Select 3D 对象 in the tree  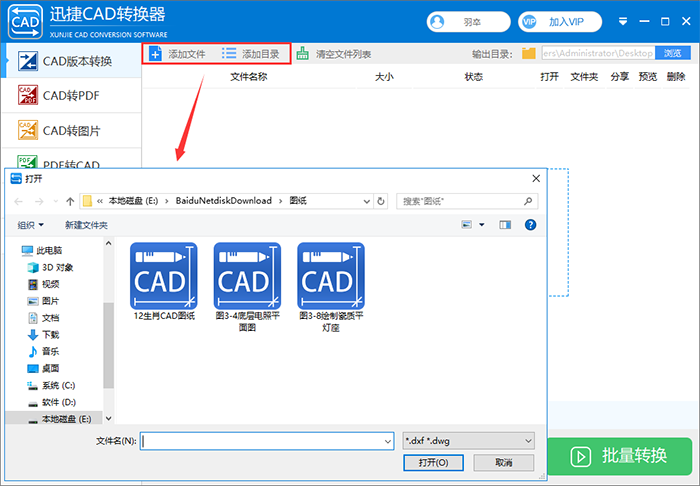click(x=50, y=267)
